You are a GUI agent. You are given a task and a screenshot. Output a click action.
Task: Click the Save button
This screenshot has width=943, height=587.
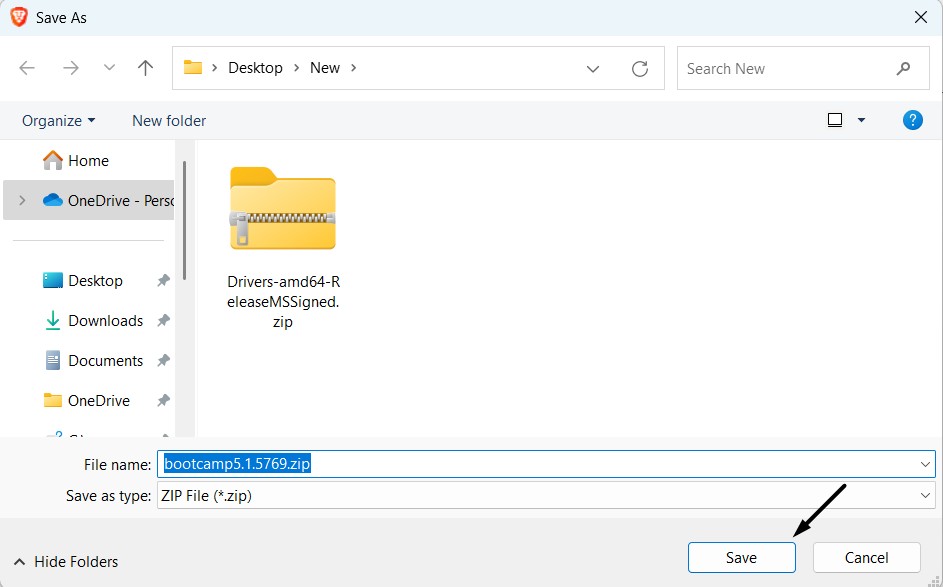(742, 558)
